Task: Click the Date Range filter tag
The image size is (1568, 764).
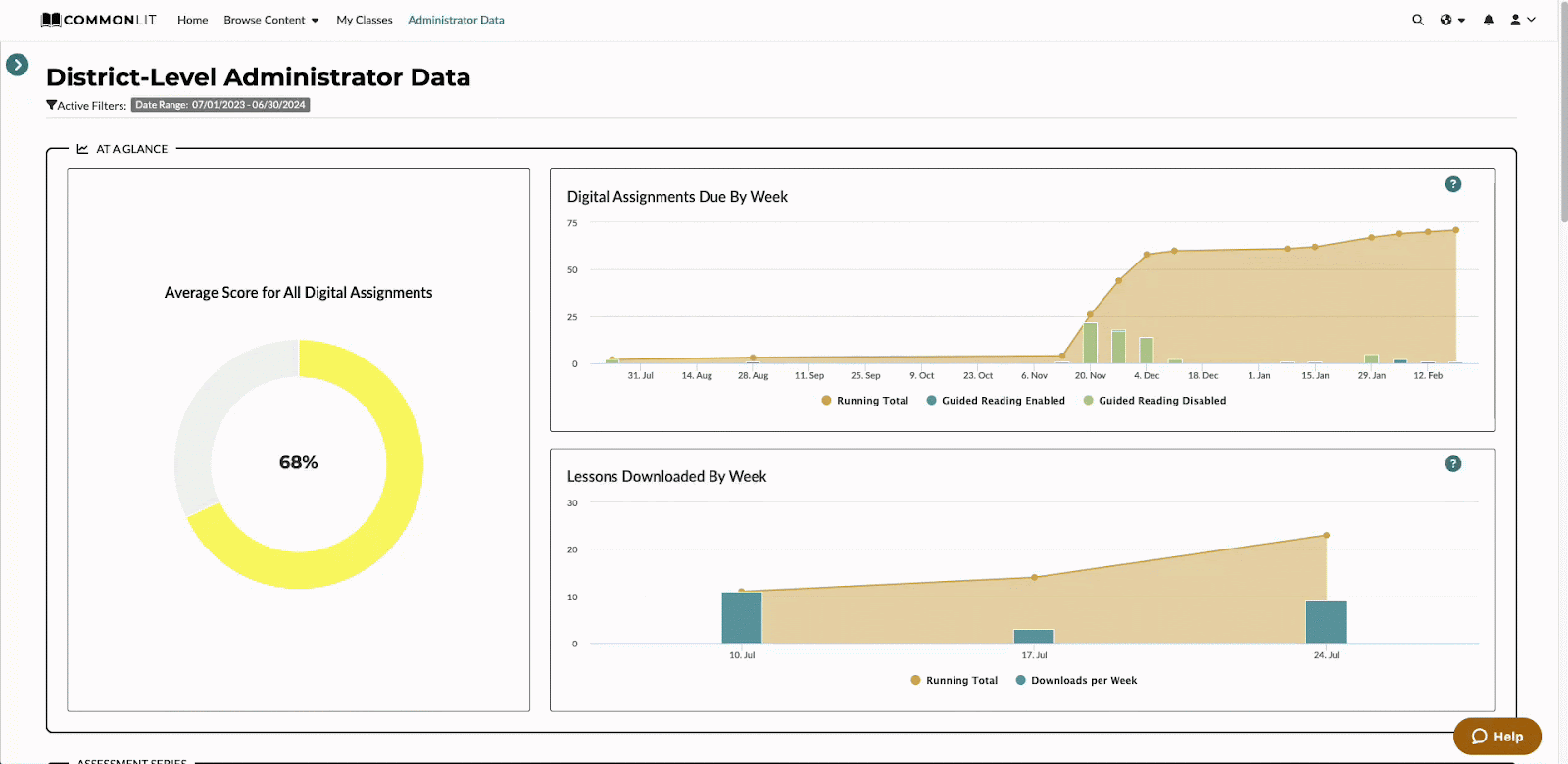Action: pyautogui.click(x=220, y=105)
